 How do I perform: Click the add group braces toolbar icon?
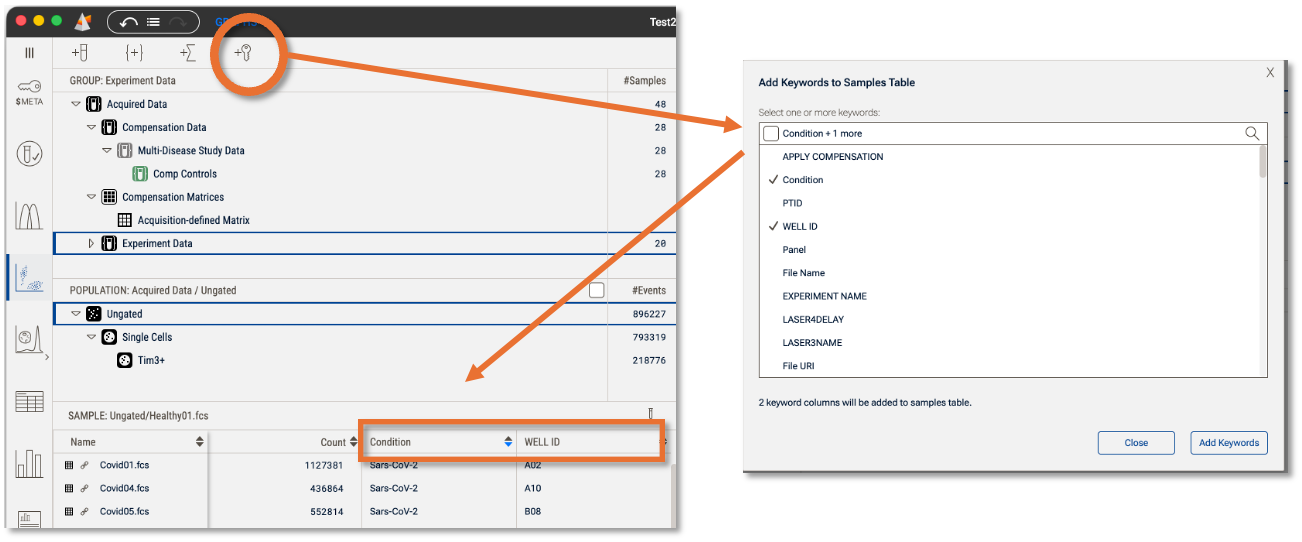click(134, 53)
